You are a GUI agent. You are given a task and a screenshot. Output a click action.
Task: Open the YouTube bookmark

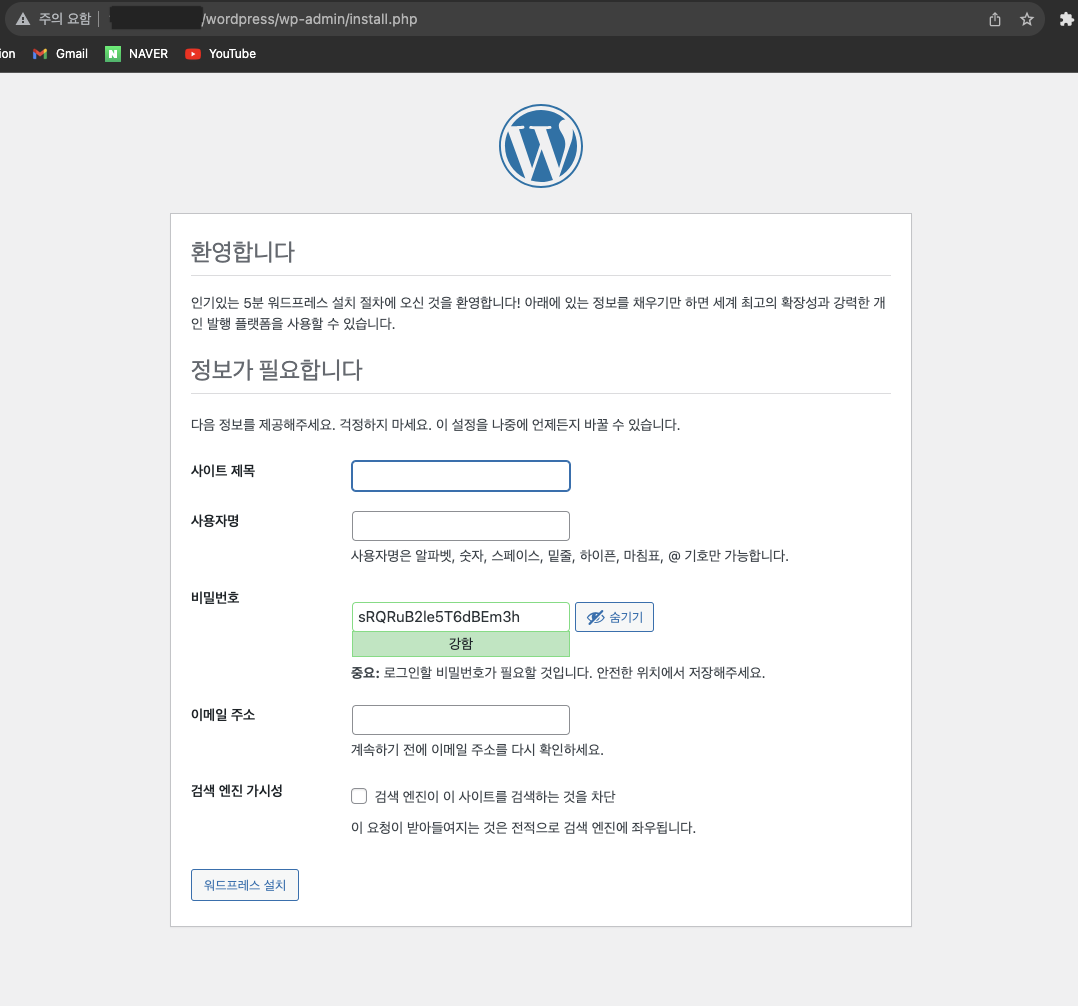(221, 54)
